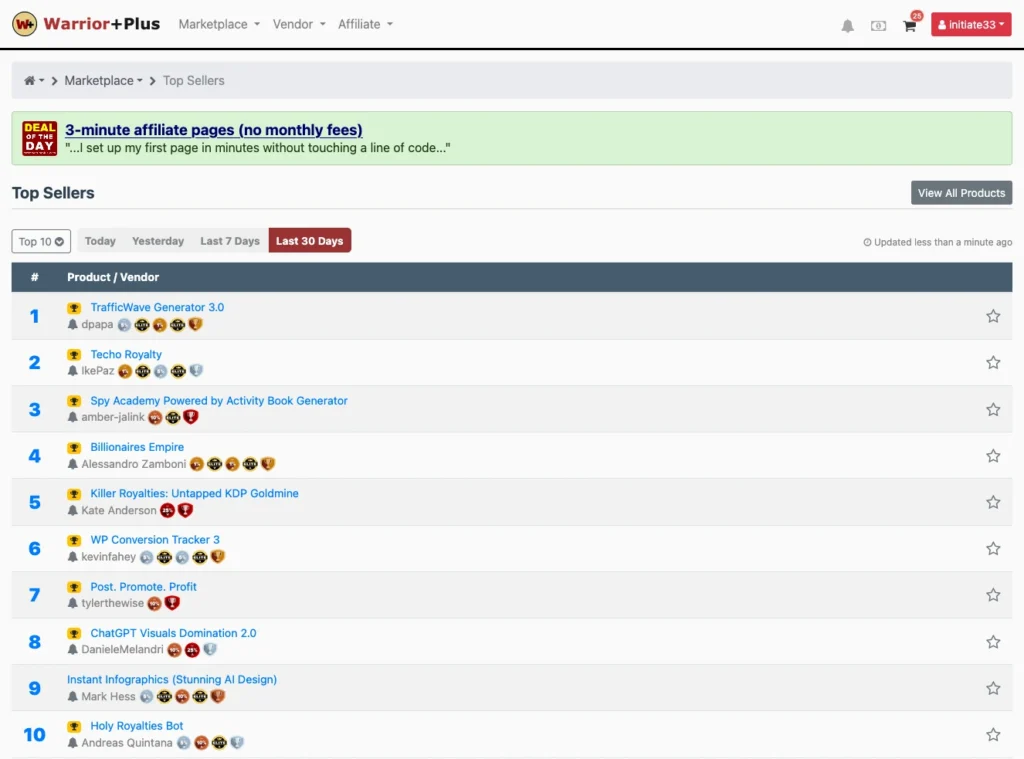Image resolution: width=1024 pixels, height=759 pixels.
Task: Click the home icon in breadcrumb
Action: [29, 81]
